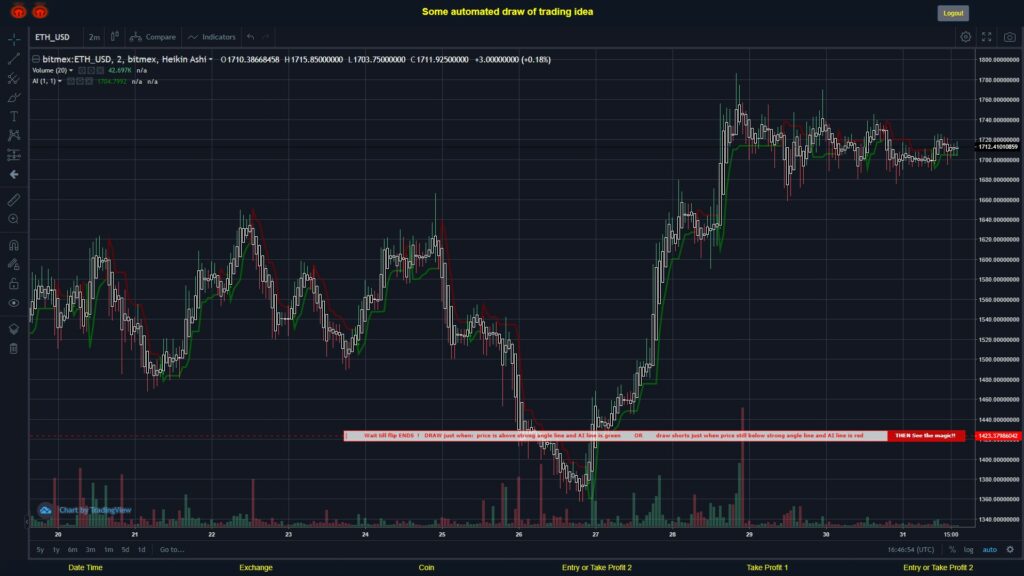The image size is (1024, 576).
Task: Open the Volume (20) indicator's settings
Action: tap(91, 71)
